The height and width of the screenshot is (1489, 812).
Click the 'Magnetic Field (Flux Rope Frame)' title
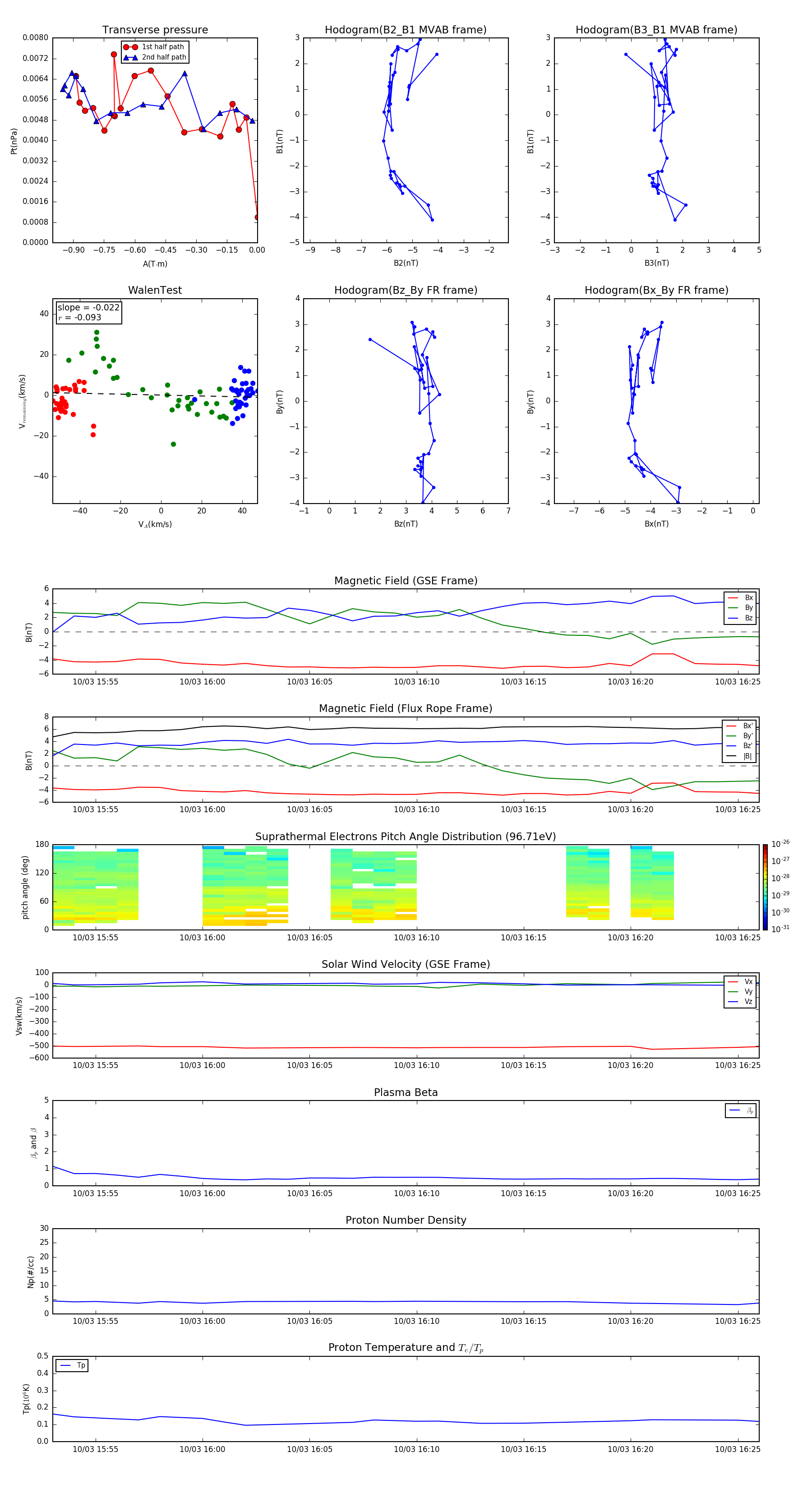coord(406,709)
